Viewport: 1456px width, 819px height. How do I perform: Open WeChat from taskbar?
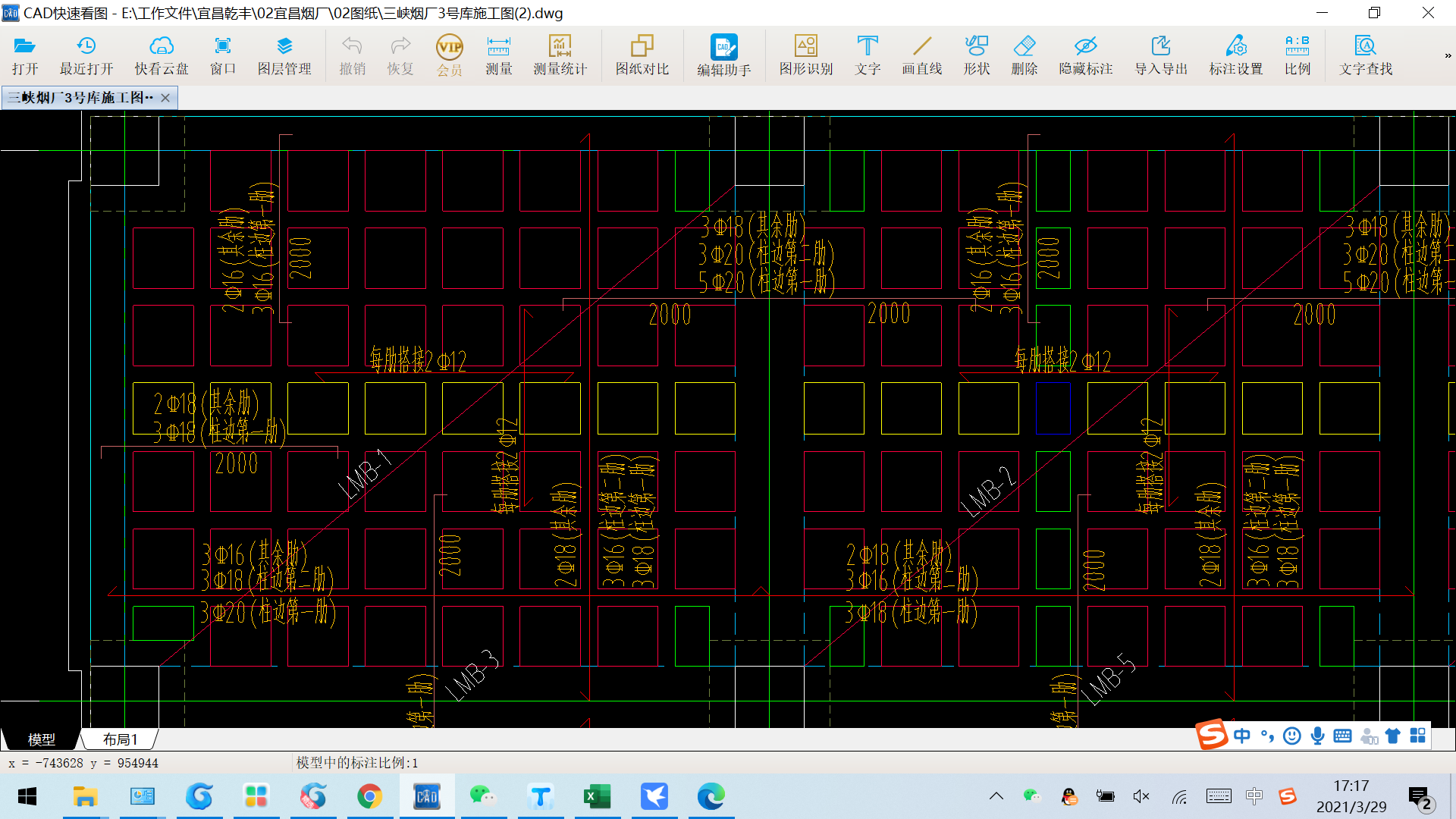point(483,796)
